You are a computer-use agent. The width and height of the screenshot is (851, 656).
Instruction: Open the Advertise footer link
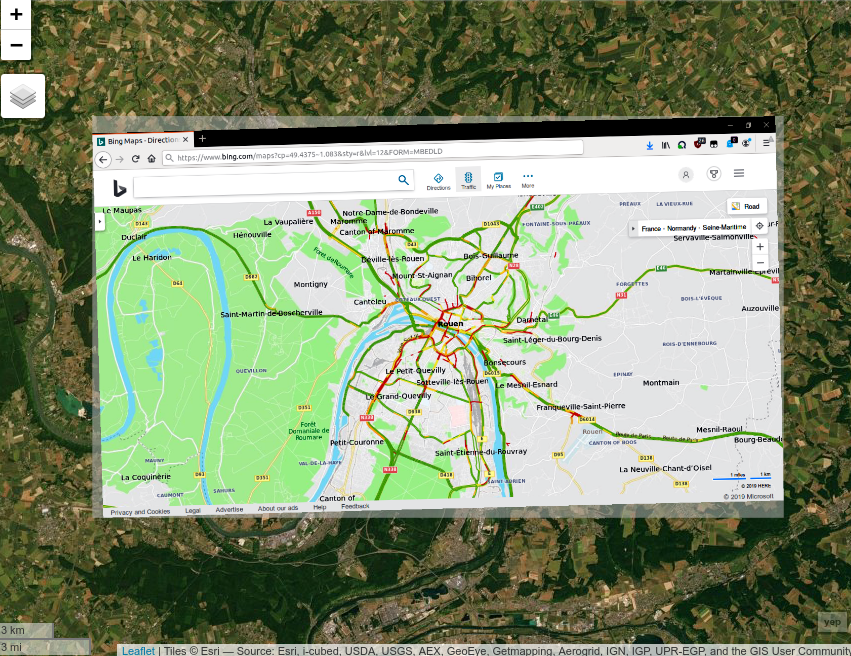229,509
